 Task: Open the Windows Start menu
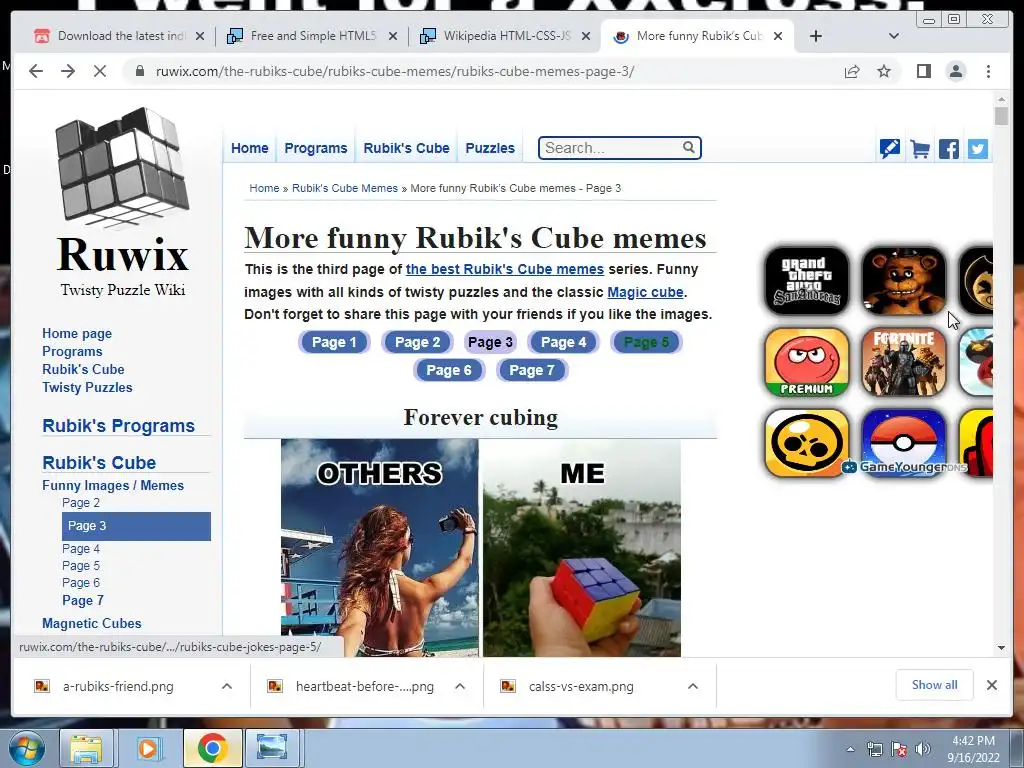[x=27, y=749]
